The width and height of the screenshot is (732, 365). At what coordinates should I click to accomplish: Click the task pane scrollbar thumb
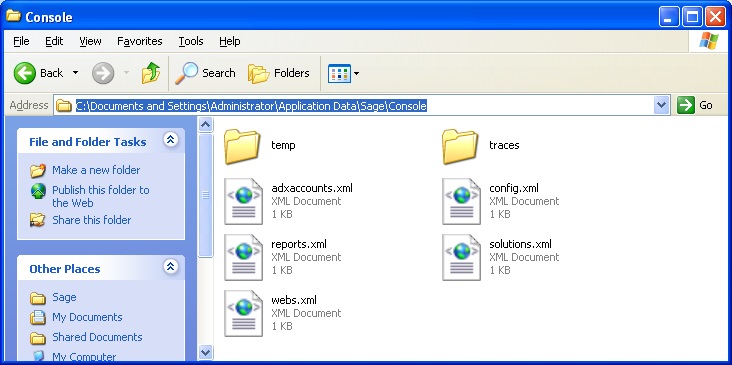[205, 195]
